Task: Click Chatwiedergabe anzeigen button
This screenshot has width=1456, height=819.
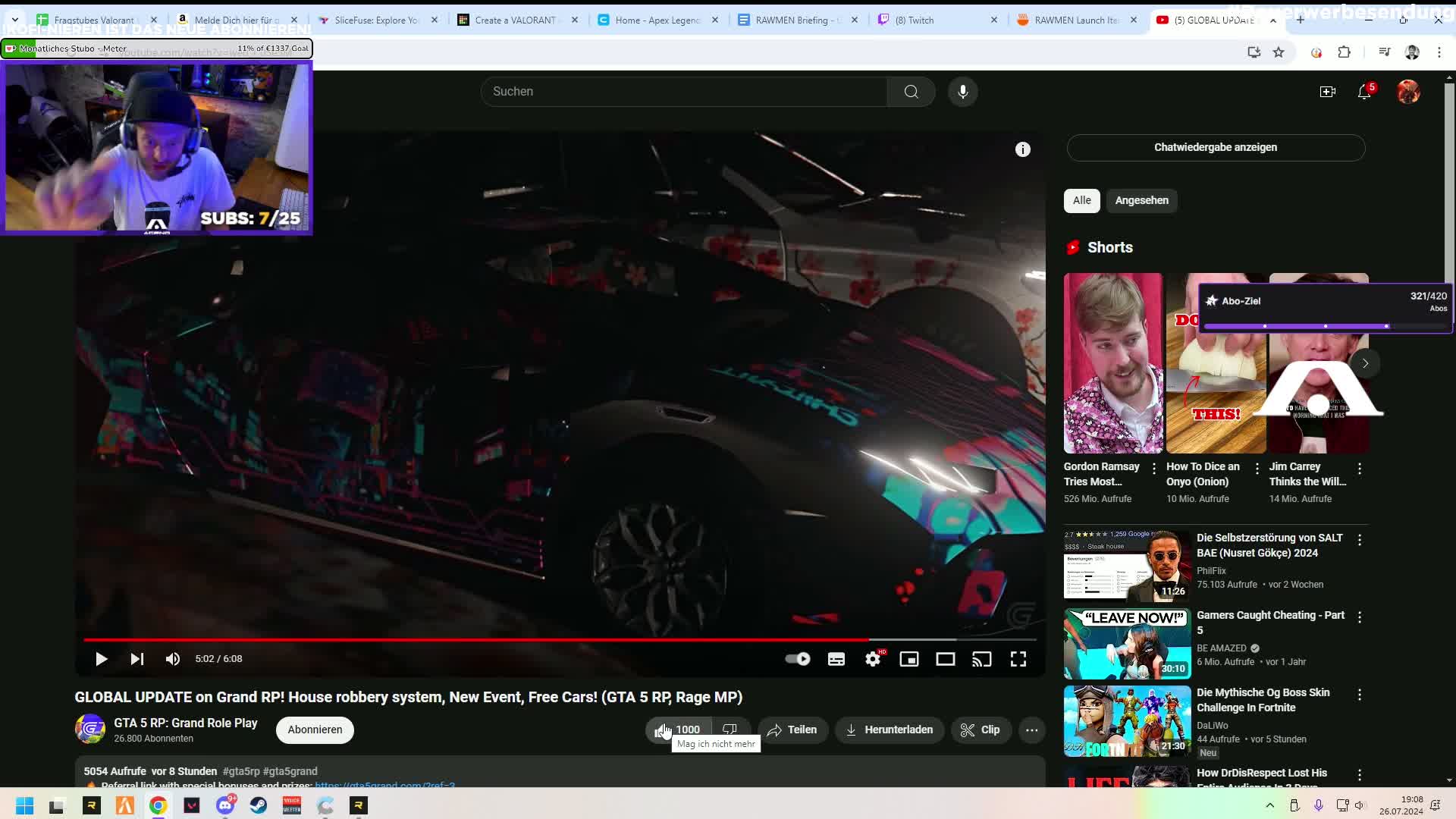Action: click(1216, 147)
